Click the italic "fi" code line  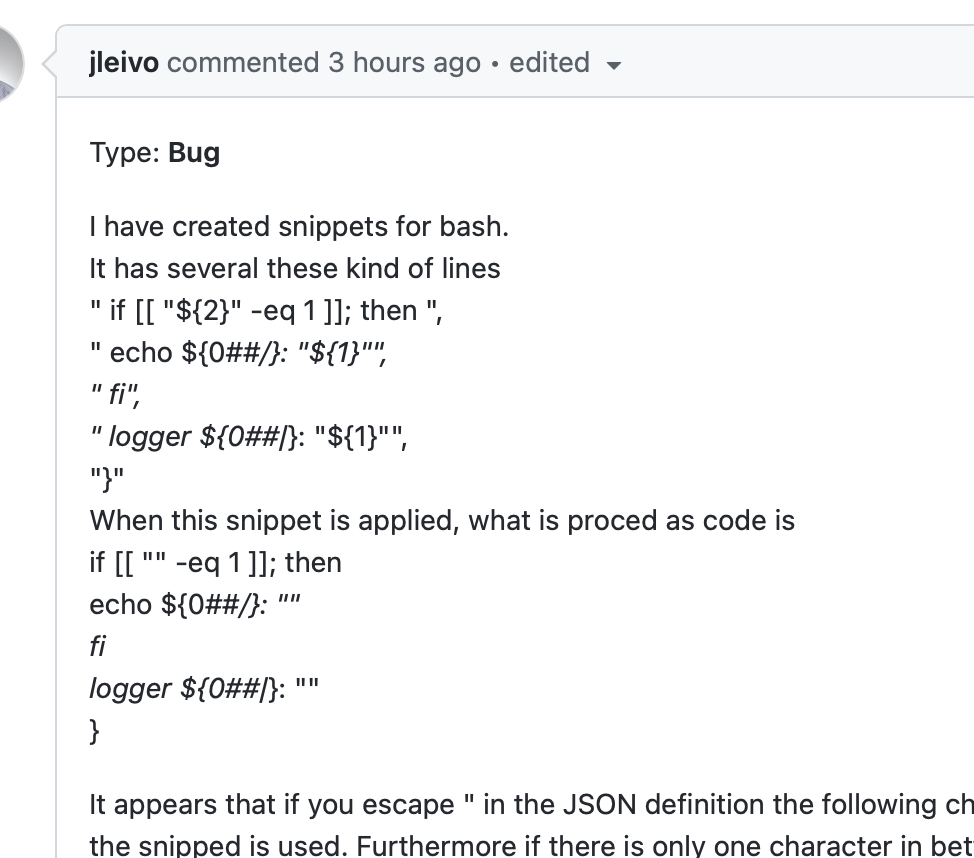(x=115, y=394)
